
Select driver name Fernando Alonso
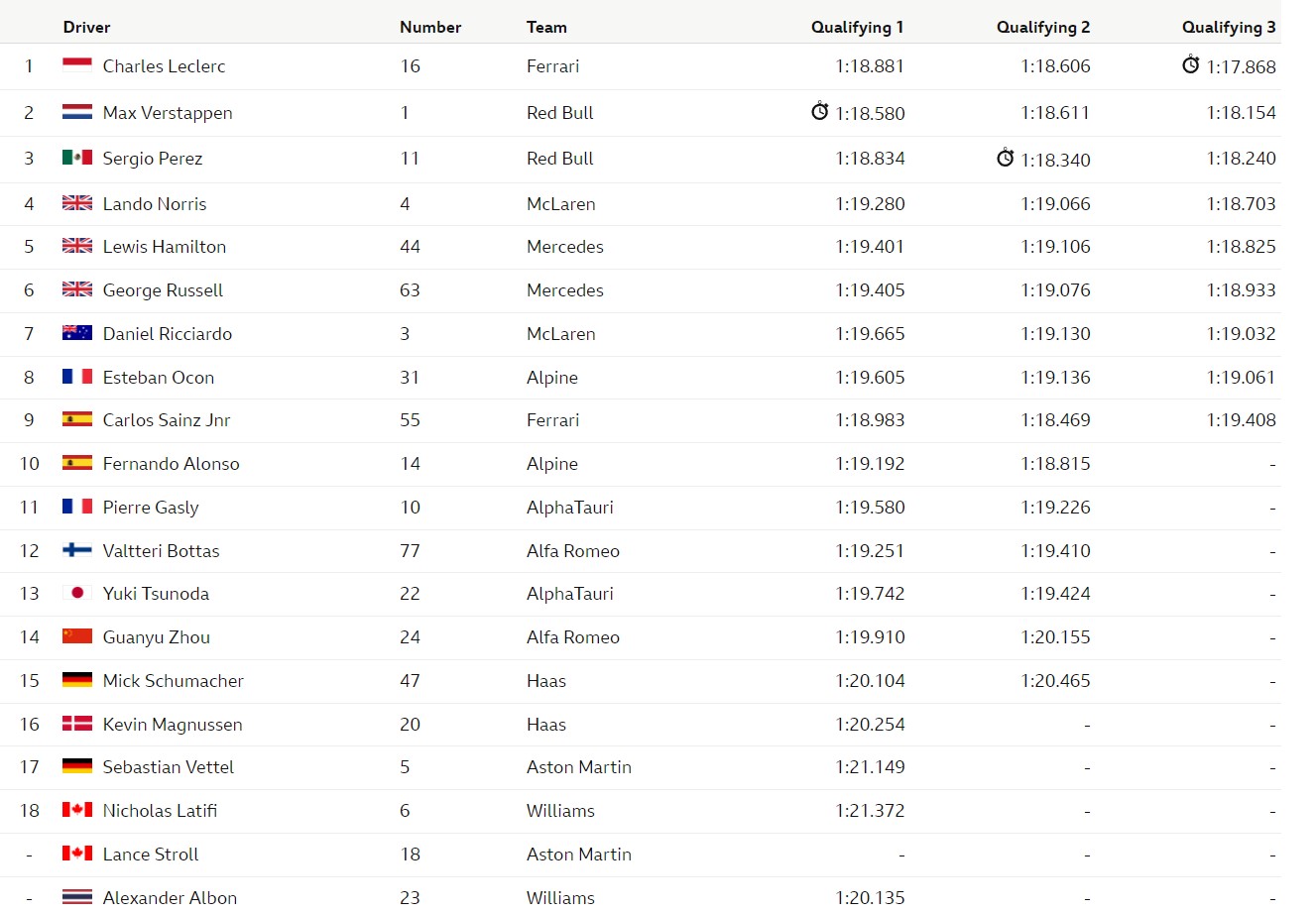pos(172,463)
